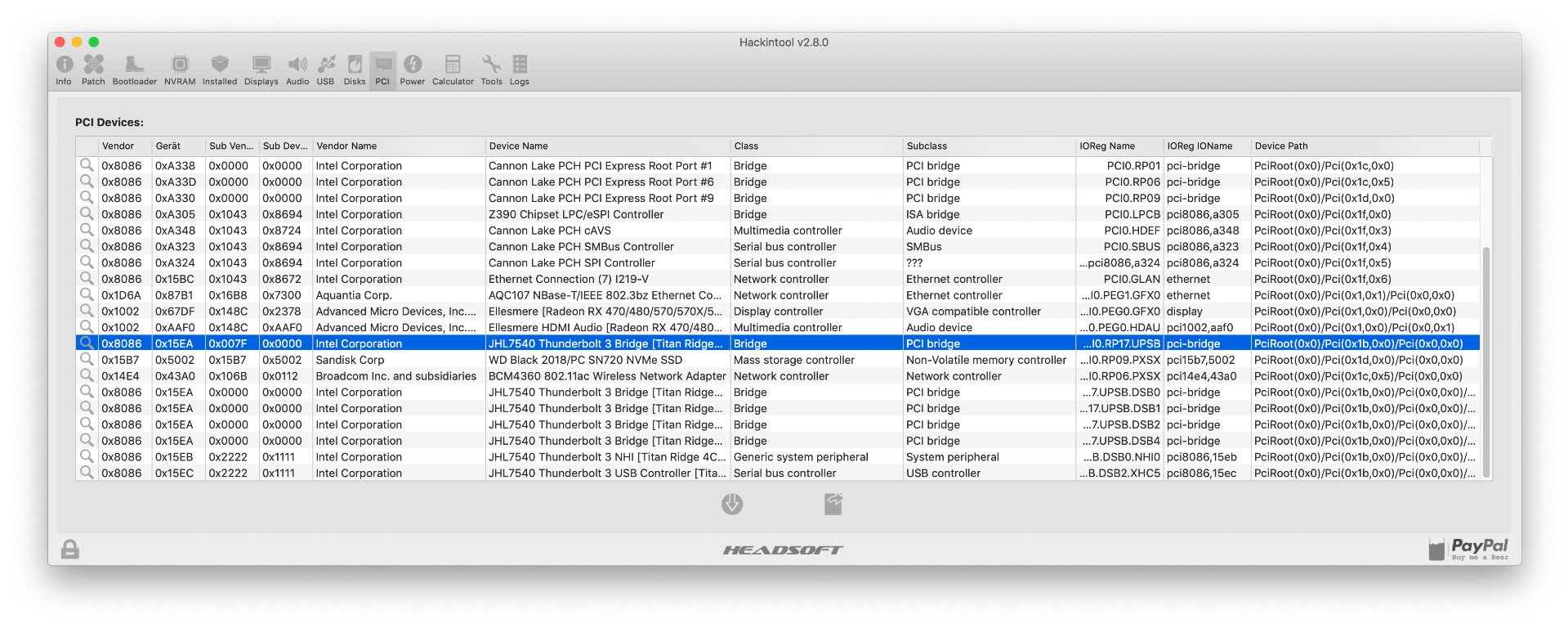Go to the Disks section
The width and height of the screenshot is (1568, 628).
click(355, 70)
